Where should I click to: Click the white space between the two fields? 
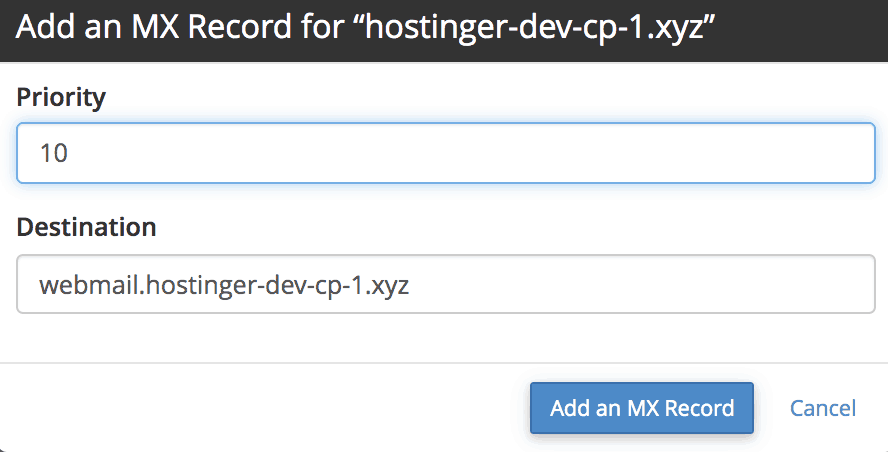click(445, 200)
